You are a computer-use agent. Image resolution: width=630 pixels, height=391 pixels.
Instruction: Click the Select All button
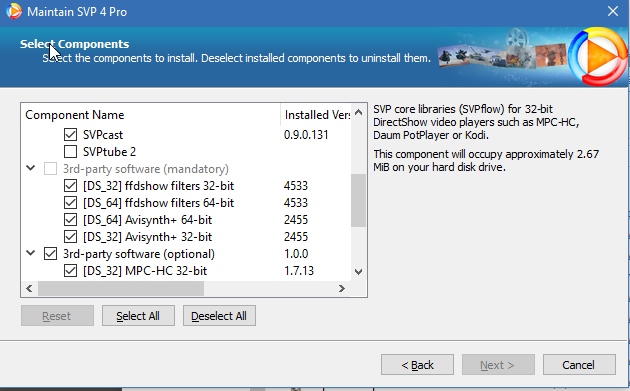pos(138,316)
